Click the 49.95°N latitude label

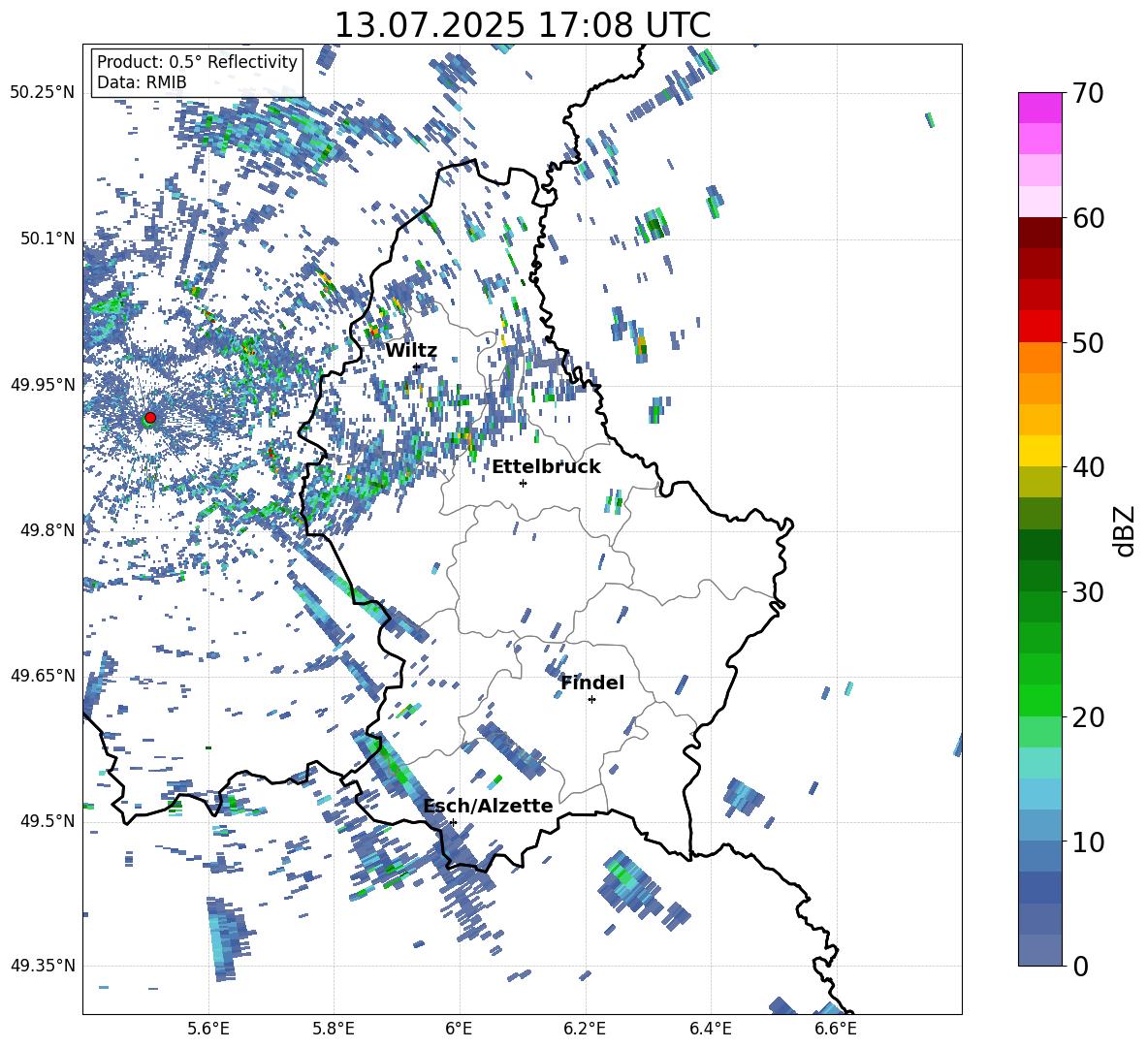[x=43, y=384]
